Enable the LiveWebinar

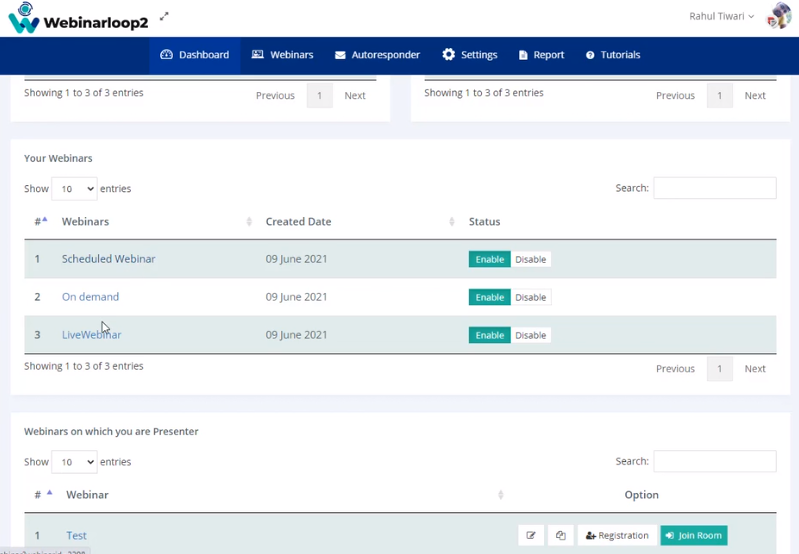pyautogui.click(x=490, y=335)
